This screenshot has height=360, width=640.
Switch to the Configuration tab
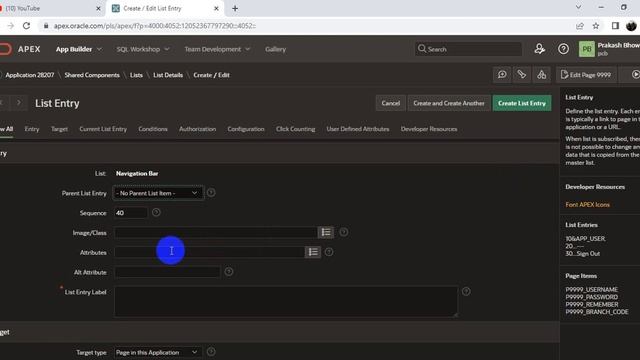[x=246, y=129]
